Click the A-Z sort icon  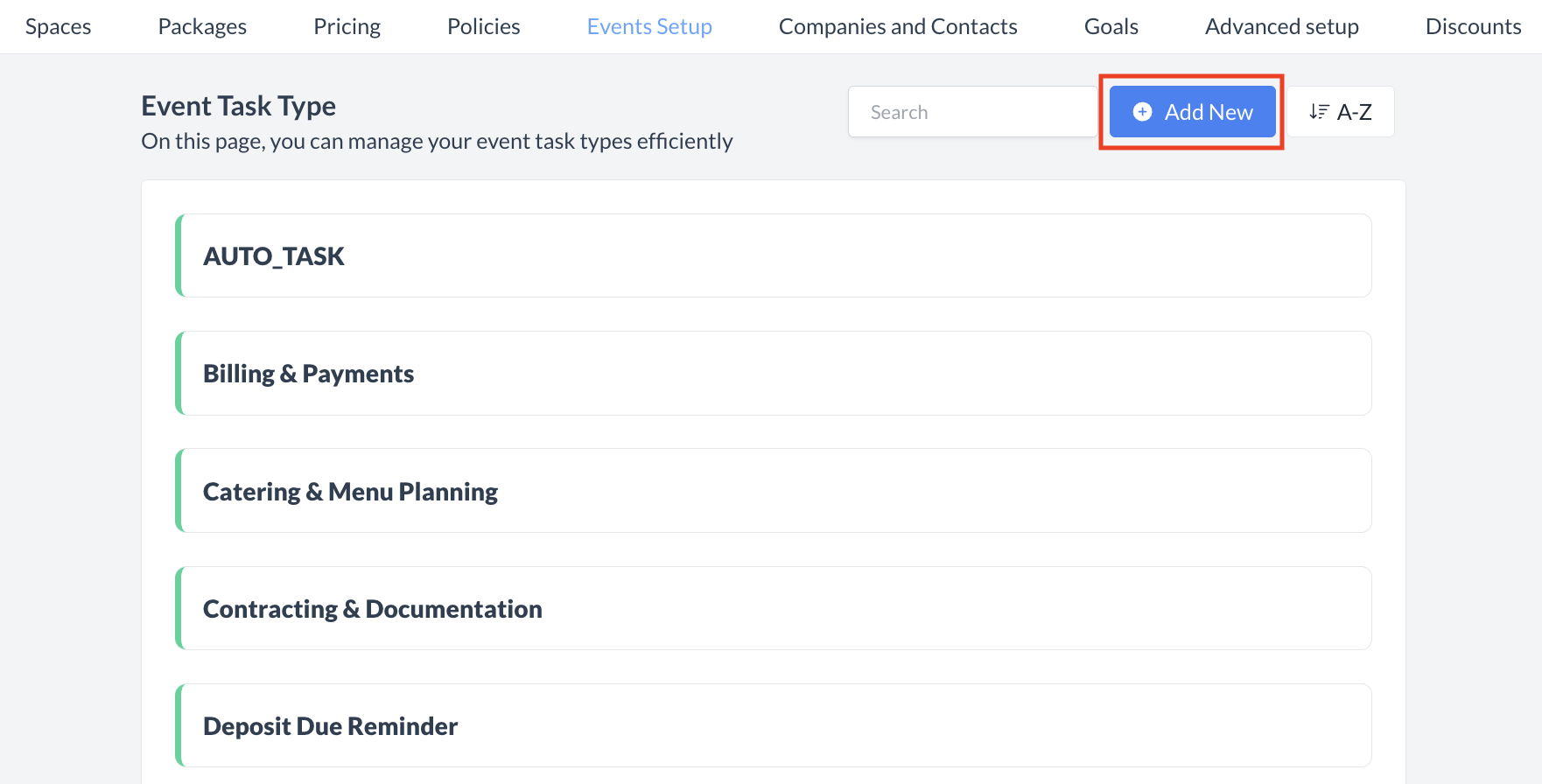[1319, 112]
